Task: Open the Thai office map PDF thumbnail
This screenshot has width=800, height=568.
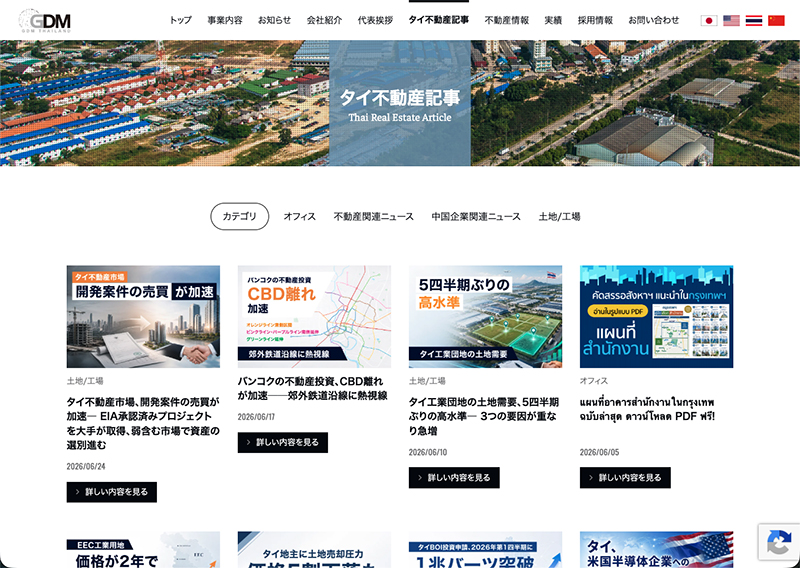Action: coord(656,316)
